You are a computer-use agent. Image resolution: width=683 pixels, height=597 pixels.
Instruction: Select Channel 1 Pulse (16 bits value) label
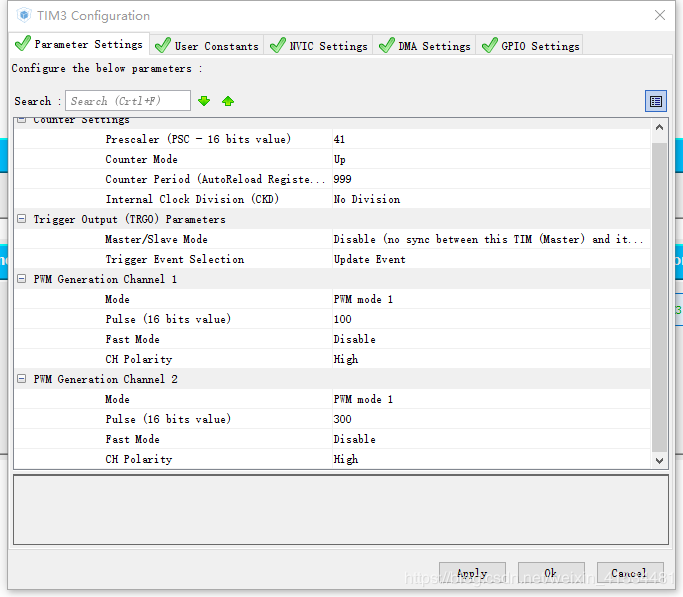point(168,319)
